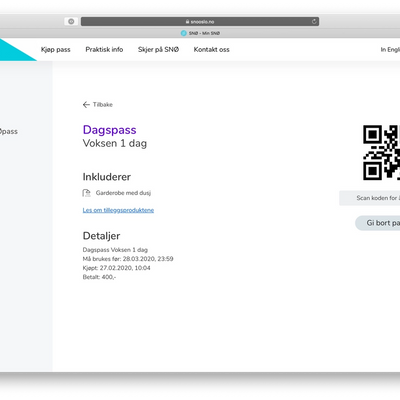Click the Betalt: 400,- line

point(99,277)
